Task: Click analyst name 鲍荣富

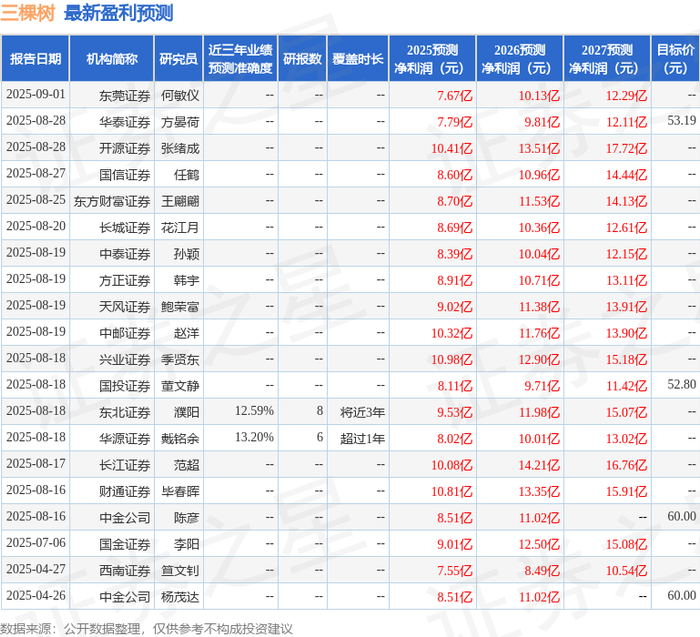Action: click(x=180, y=307)
